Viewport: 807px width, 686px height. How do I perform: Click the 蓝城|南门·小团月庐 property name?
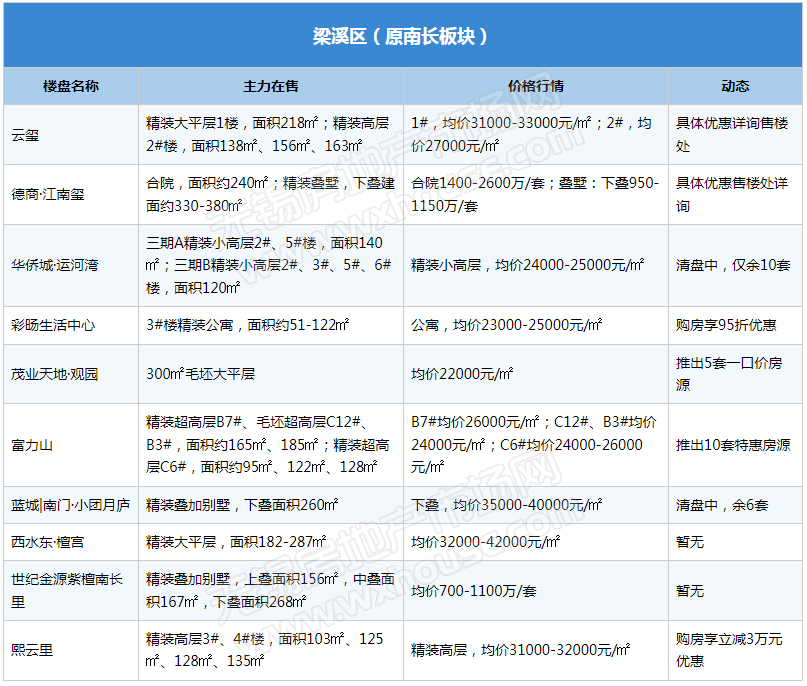[x=70, y=505]
